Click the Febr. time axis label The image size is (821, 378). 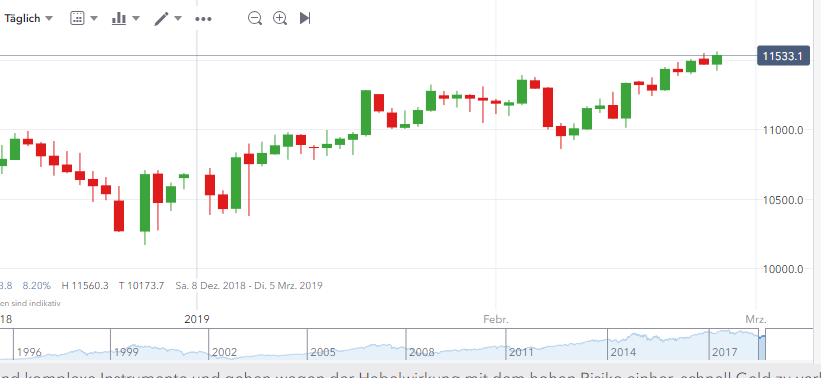pyautogui.click(x=496, y=319)
